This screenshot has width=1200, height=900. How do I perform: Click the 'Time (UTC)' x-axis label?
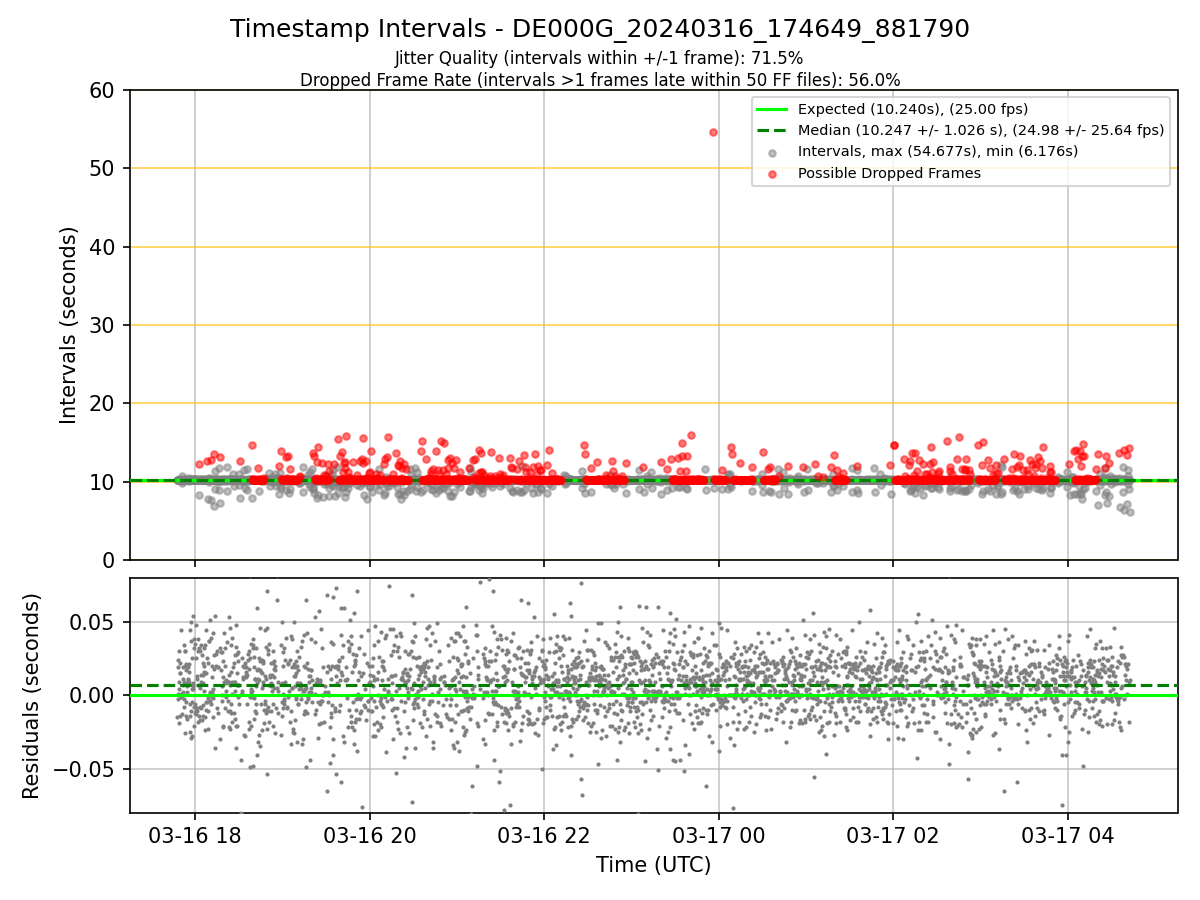[653, 865]
